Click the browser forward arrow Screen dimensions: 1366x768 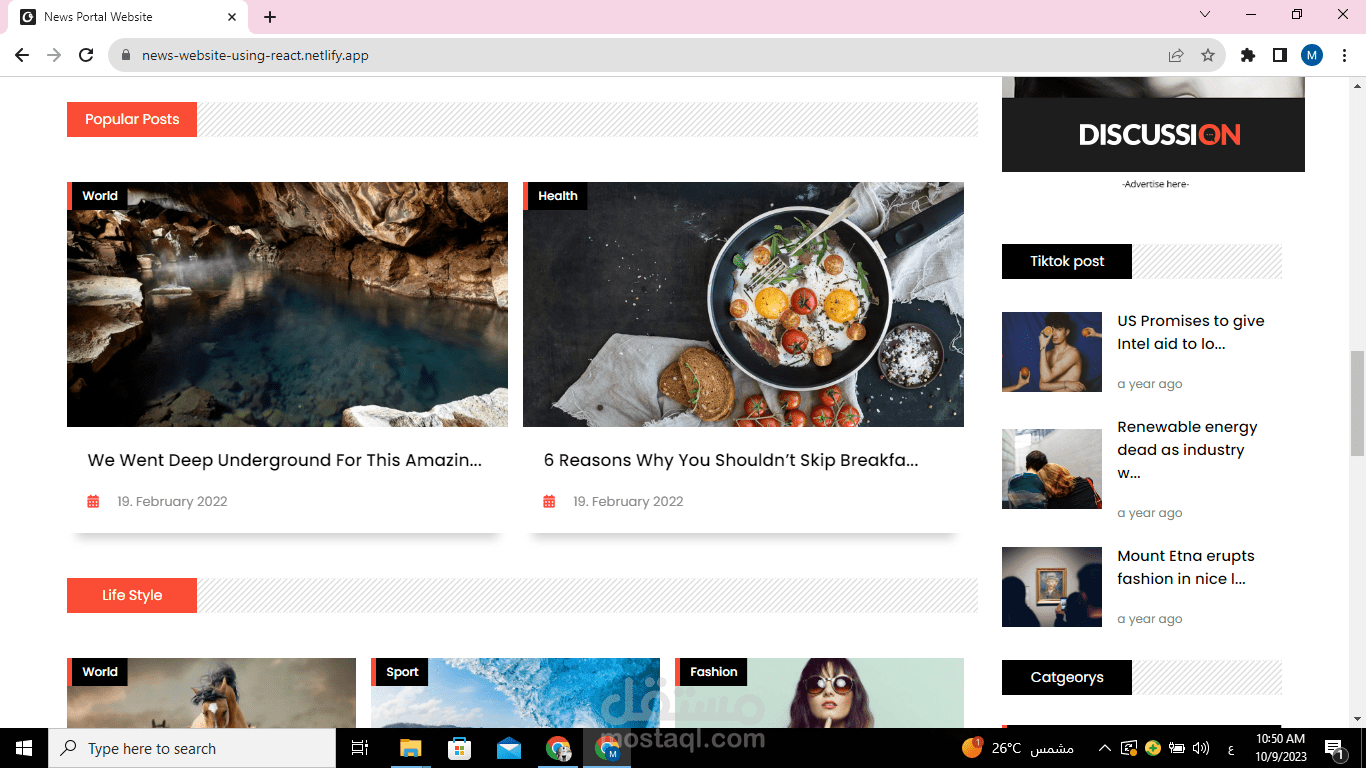[54, 55]
